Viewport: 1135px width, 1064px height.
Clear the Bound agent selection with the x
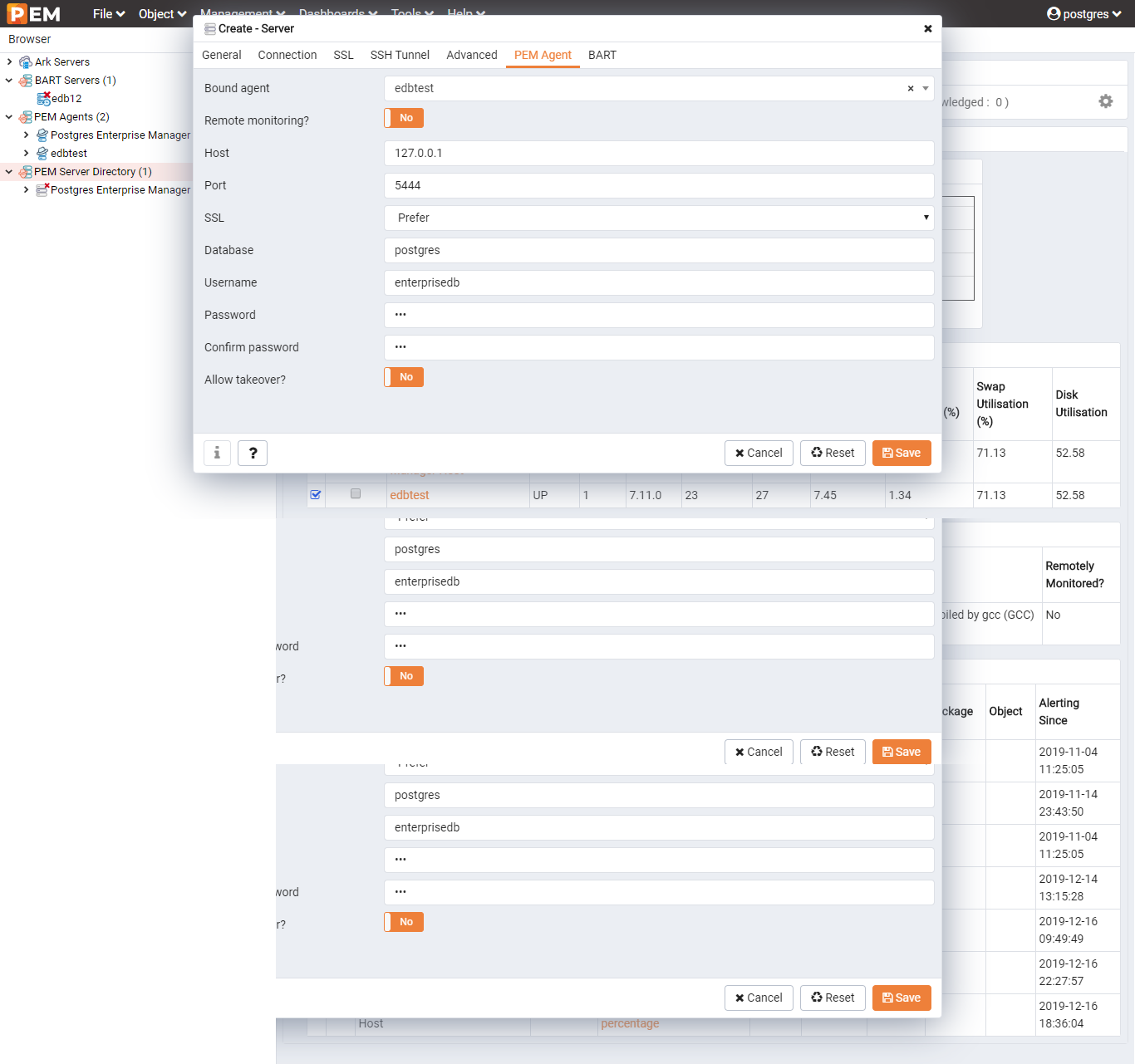point(911,88)
